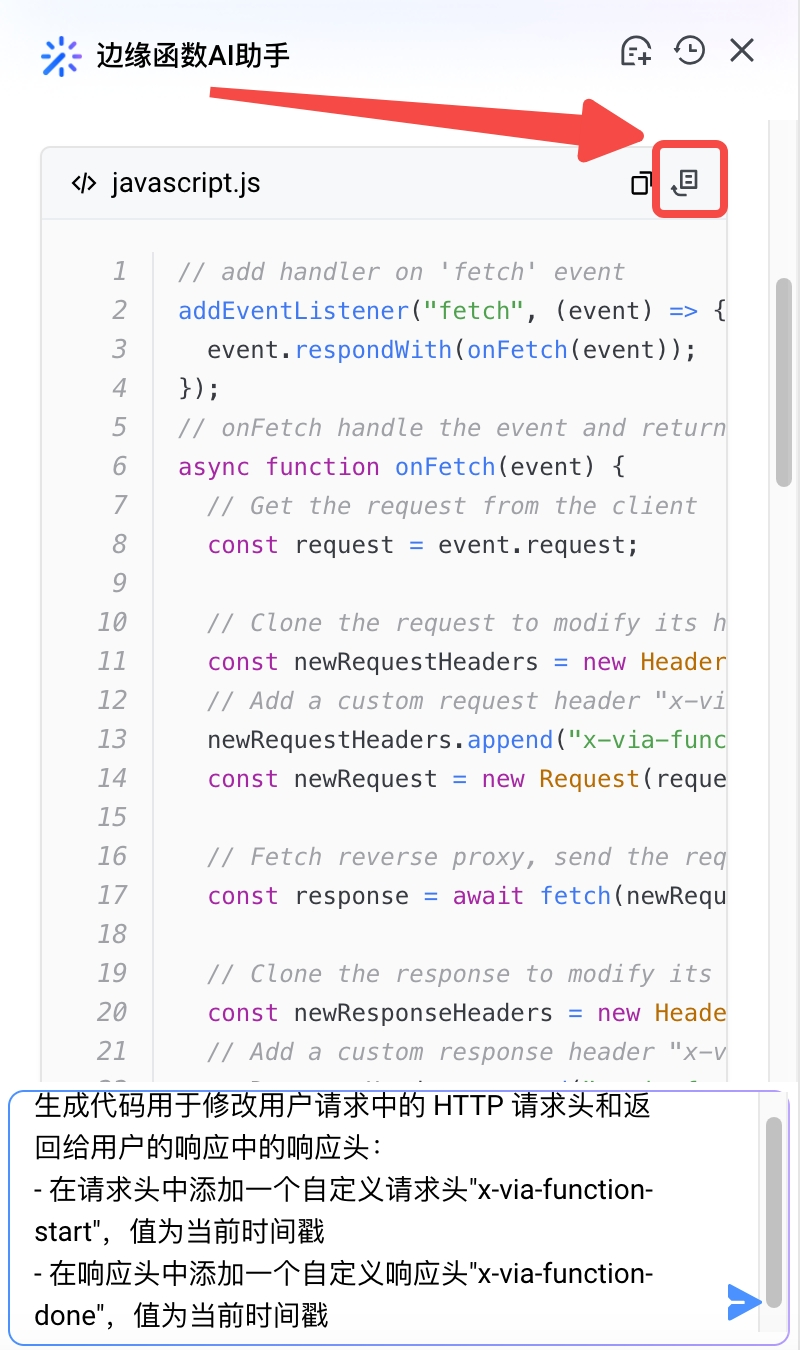This screenshot has height=1350, width=800.
Task: Click the 边缘函数AI助手 sparkle logo
Action: 61,56
